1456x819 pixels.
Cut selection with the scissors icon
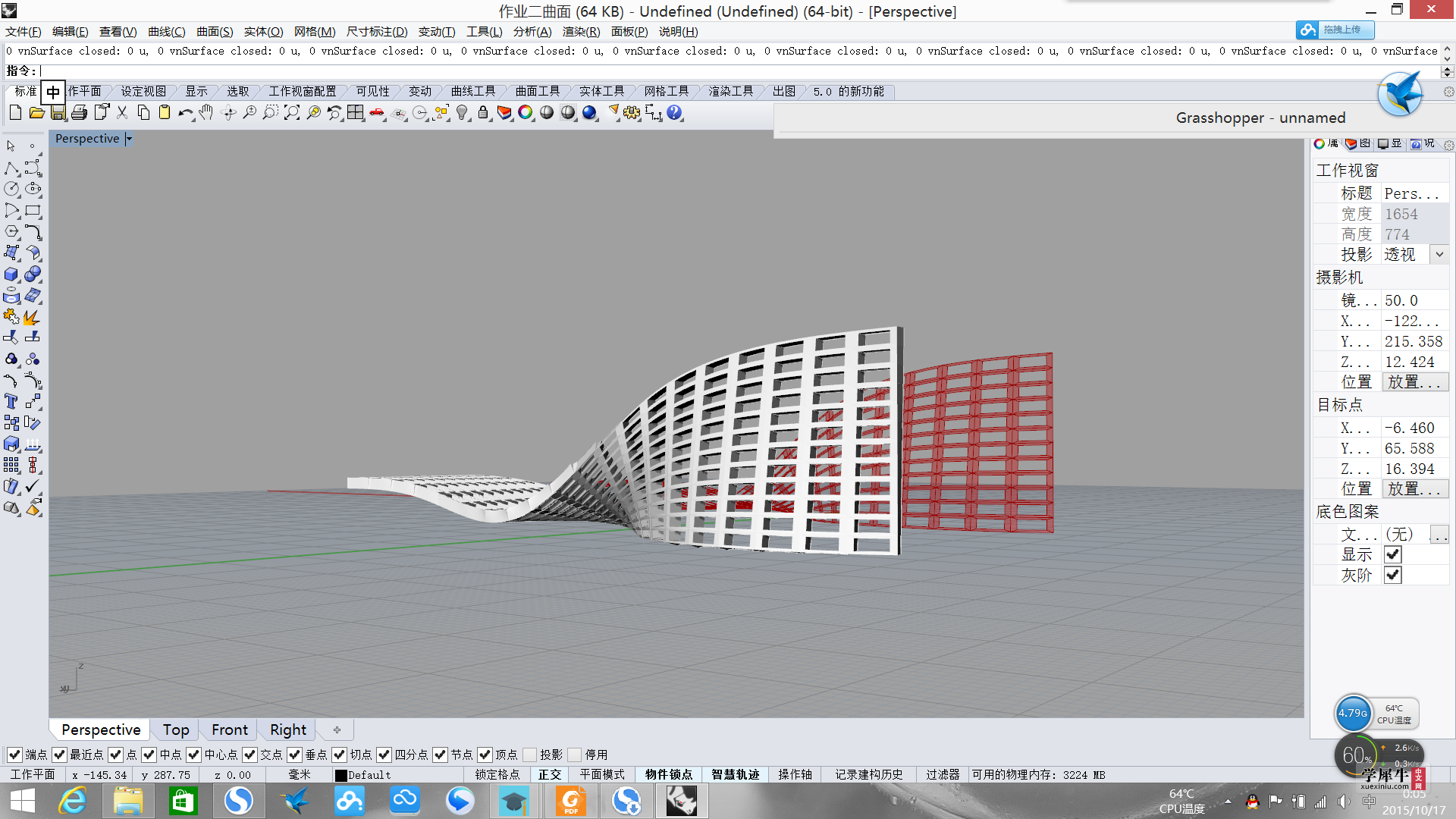coord(121,113)
